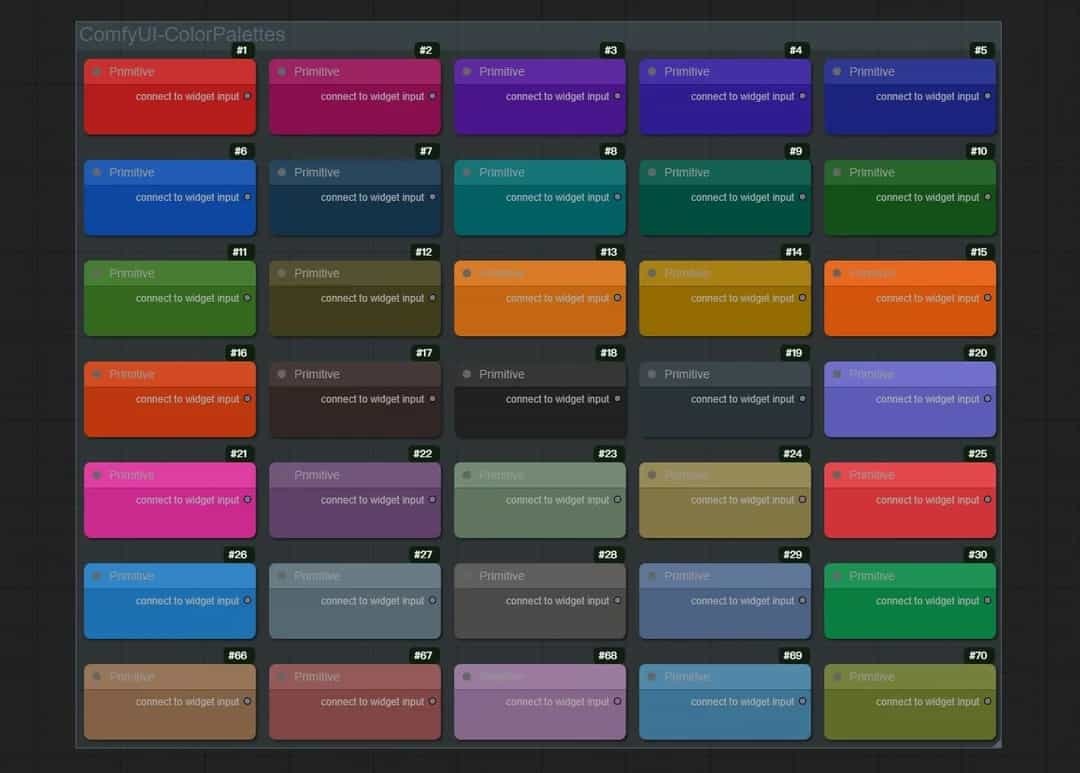The height and width of the screenshot is (773, 1080).
Task: Click the #25 badge above the red node
Action: pos(977,454)
